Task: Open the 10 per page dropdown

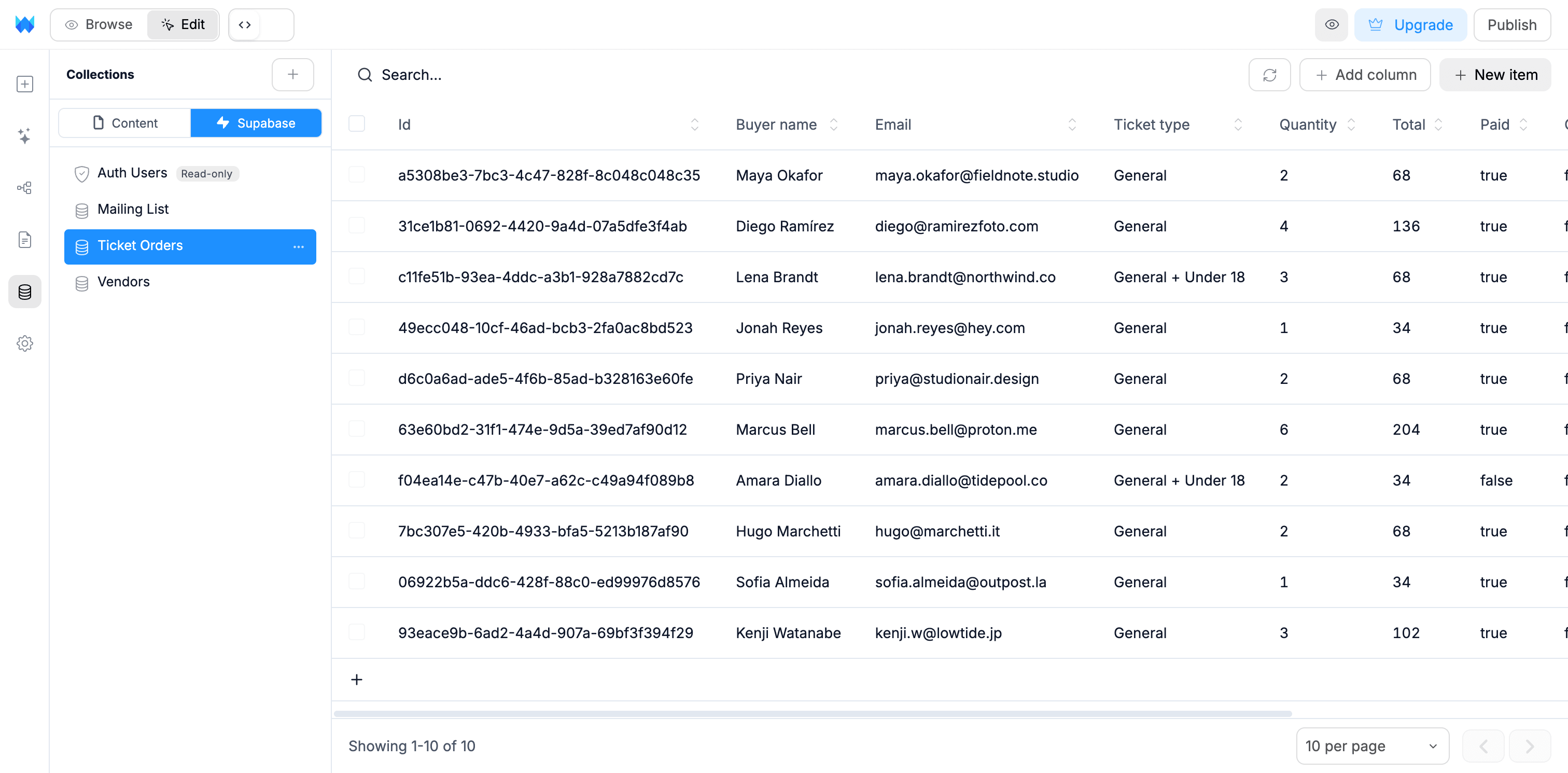Action: point(1372,746)
